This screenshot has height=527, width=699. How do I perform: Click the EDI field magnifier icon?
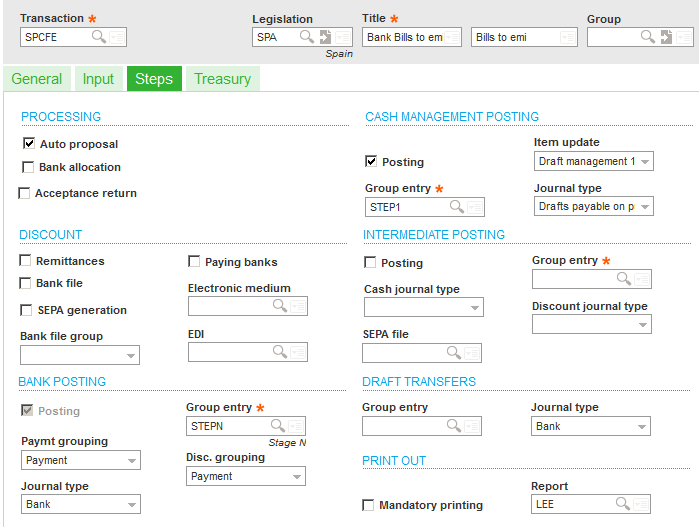pyautogui.click(x=280, y=352)
